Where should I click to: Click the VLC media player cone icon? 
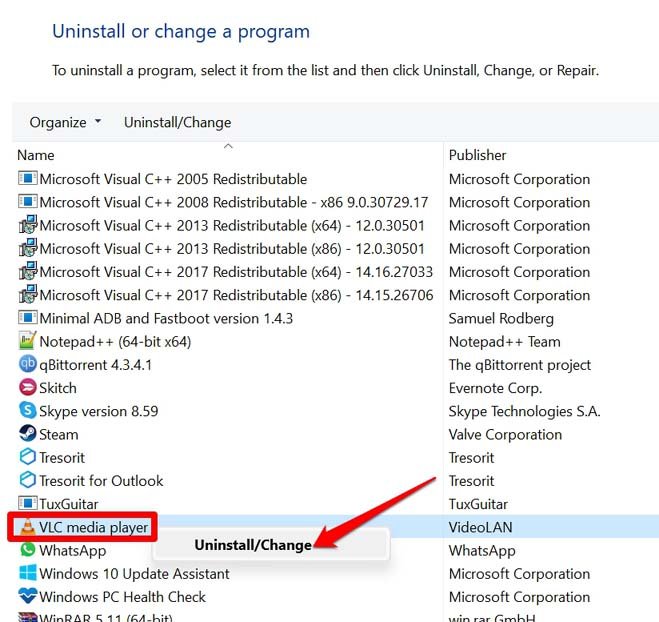[x=28, y=527]
